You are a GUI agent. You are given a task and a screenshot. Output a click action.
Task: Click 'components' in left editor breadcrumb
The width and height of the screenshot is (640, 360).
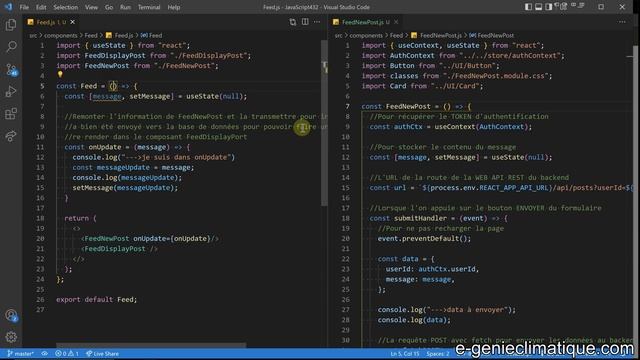[x=60, y=36]
